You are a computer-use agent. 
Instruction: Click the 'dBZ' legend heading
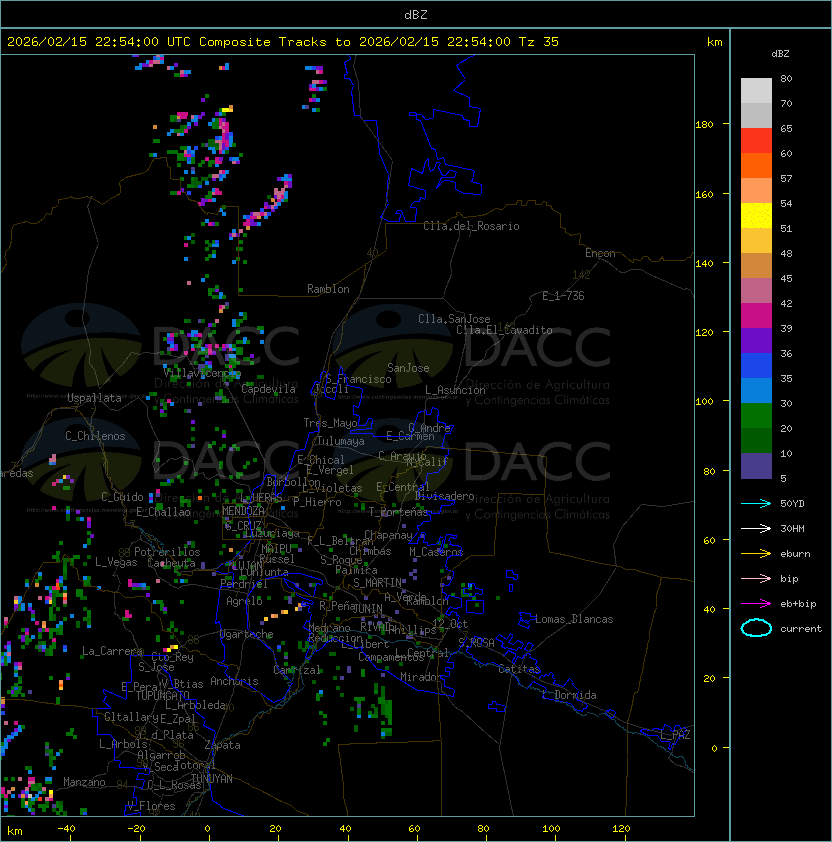780,54
